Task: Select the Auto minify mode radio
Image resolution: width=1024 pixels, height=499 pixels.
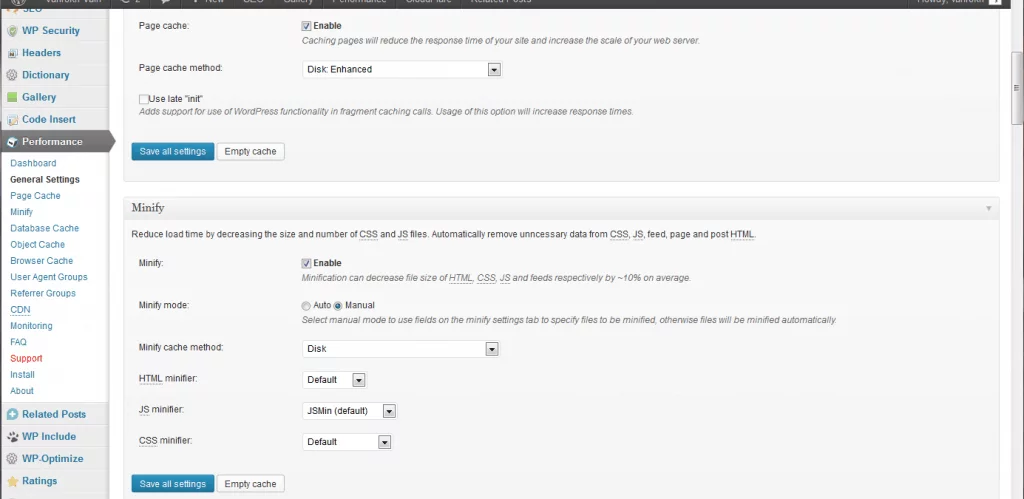Action: pos(306,306)
